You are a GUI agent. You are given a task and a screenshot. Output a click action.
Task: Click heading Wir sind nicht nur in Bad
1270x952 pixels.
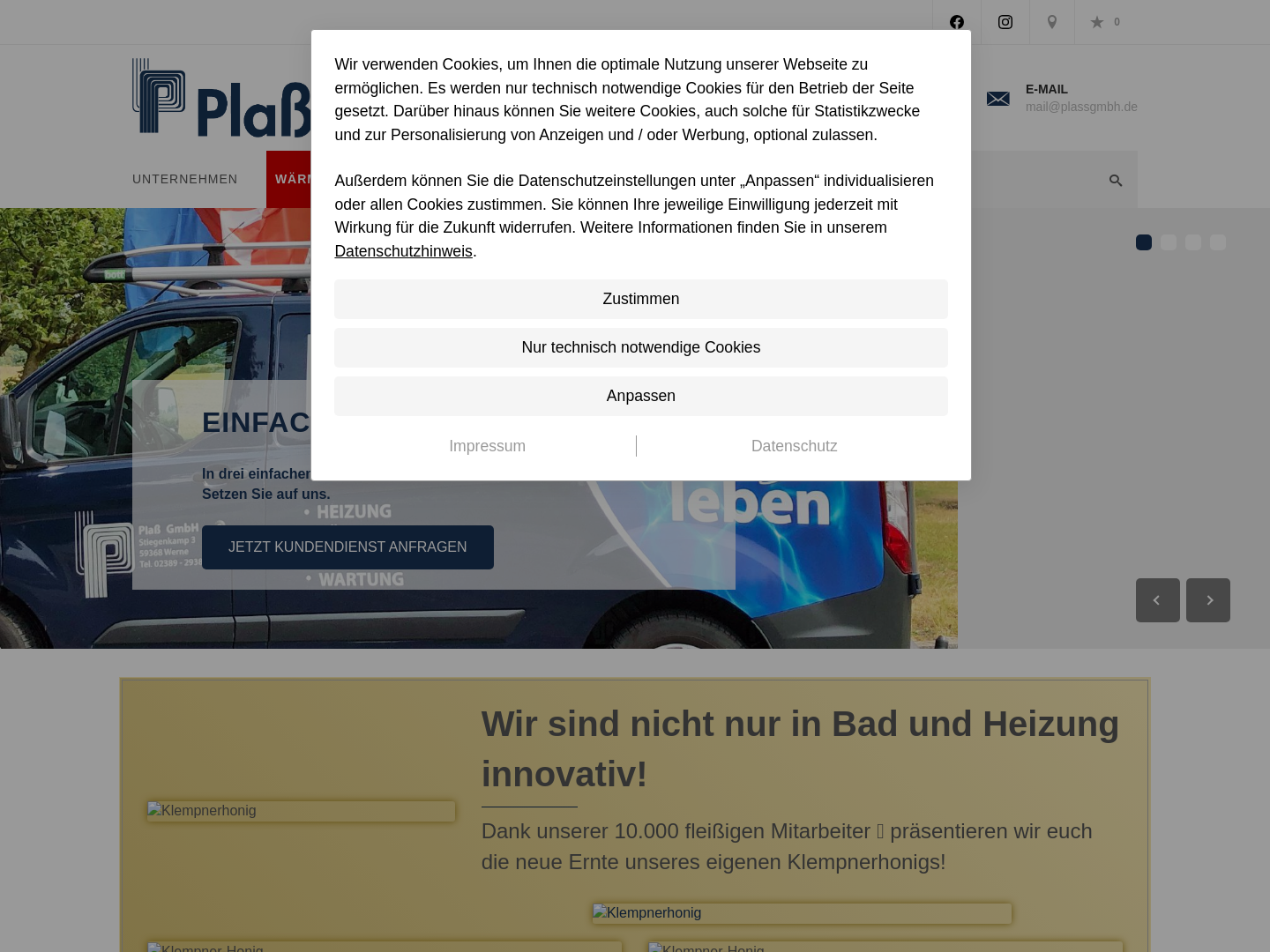click(x=800, y=749)
